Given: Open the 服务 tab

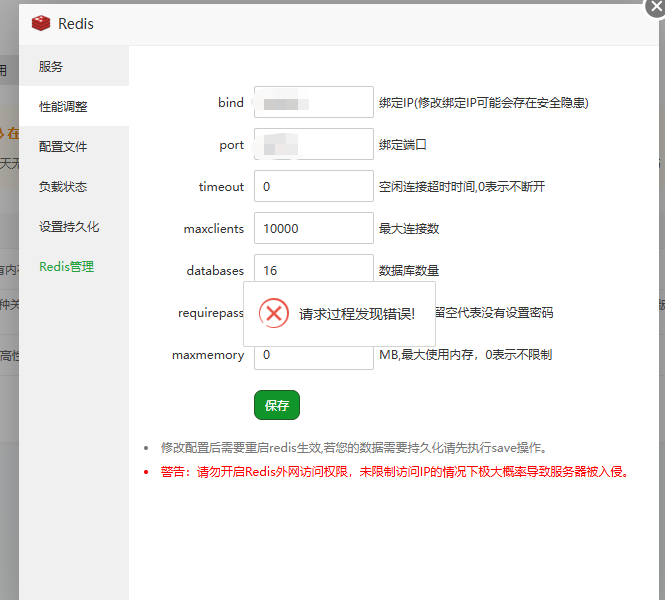Looking at the screenshot, I should tap(74, 66).
